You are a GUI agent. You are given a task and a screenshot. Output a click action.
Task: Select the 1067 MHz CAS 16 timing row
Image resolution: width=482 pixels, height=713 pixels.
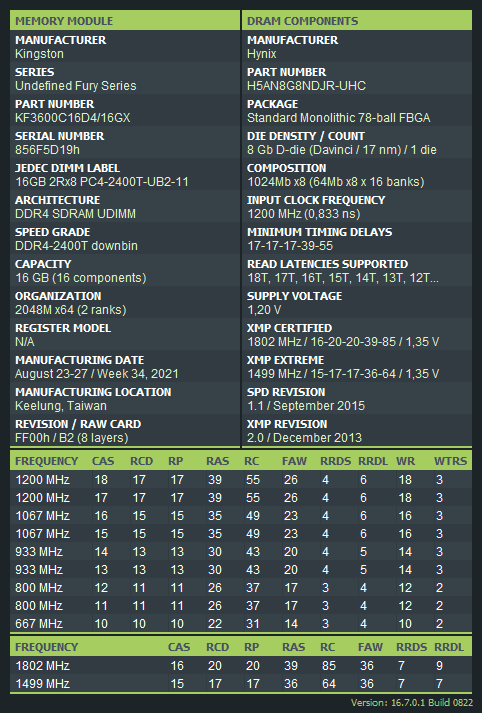click(241, 516)
